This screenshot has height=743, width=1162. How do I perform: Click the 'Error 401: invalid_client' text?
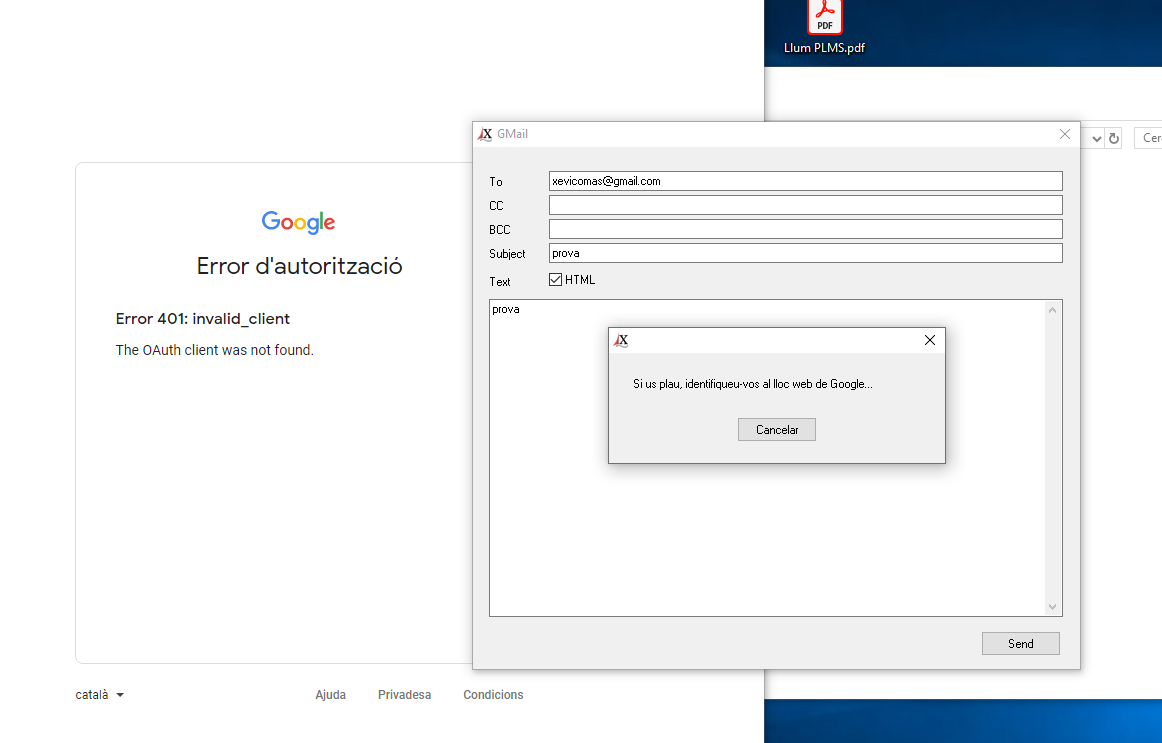202,319
